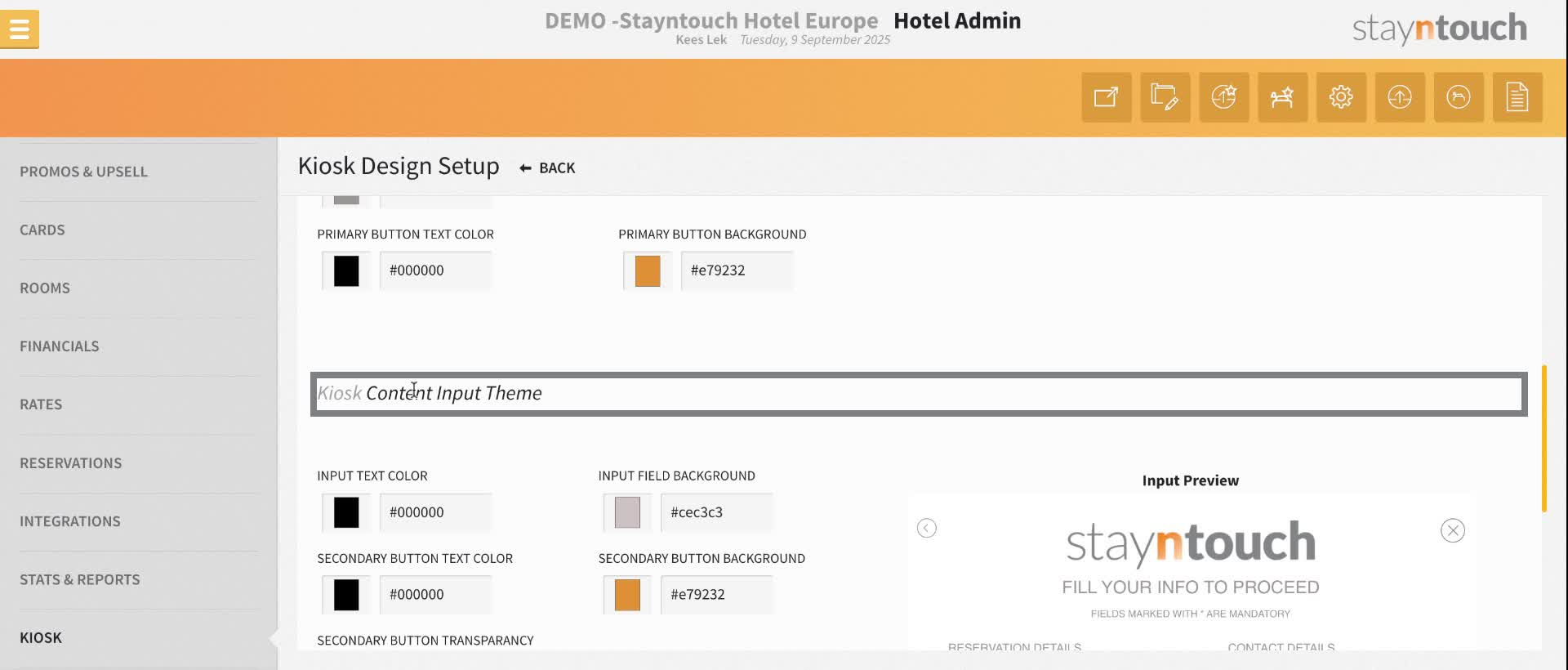The image size is (1568, 670).
Task: Click the Secondary Button Transparancy label
Action: point(425,641)
